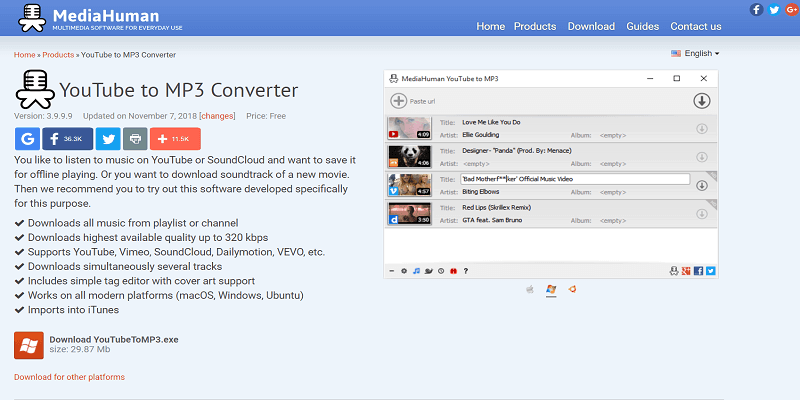Click the blue music note iTunes icon
This screenshot has height=400, width=800.
[416, 271]
